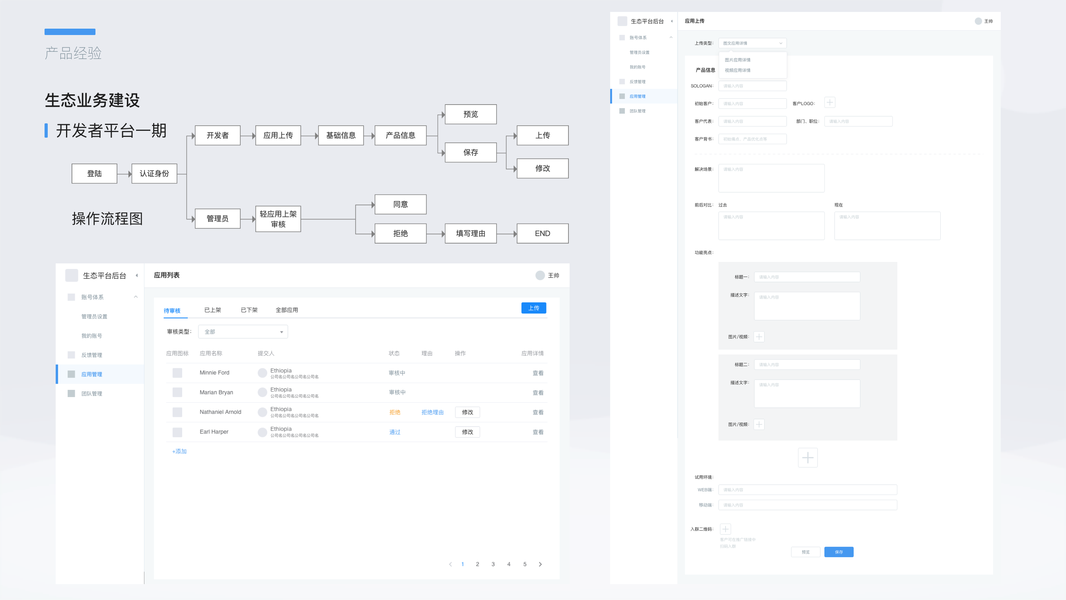Click the app icon of Marian Bryan
1066x600 pixels.
point(177,392)
